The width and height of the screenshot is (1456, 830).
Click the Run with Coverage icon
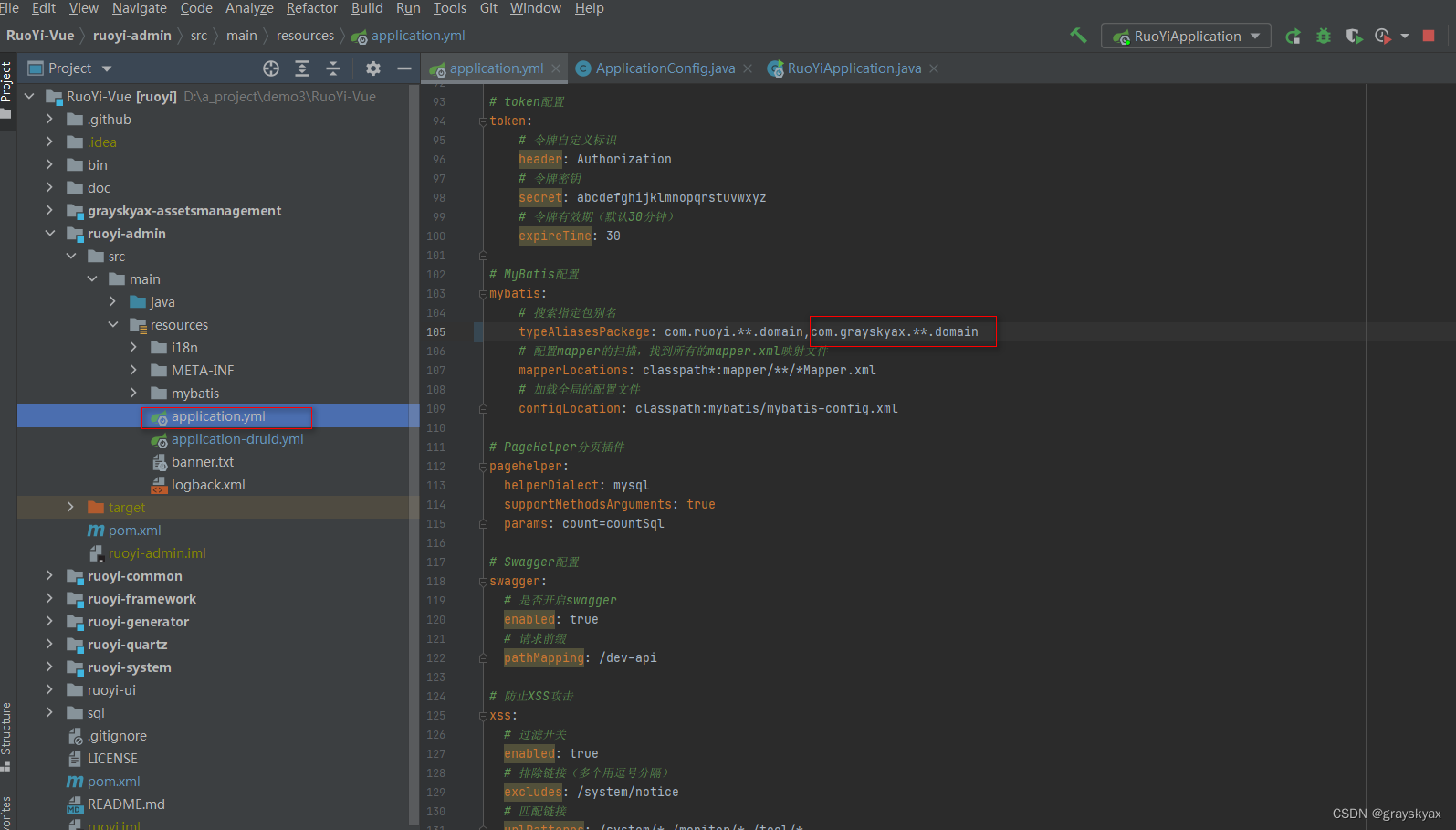(x=1354, y=36)
